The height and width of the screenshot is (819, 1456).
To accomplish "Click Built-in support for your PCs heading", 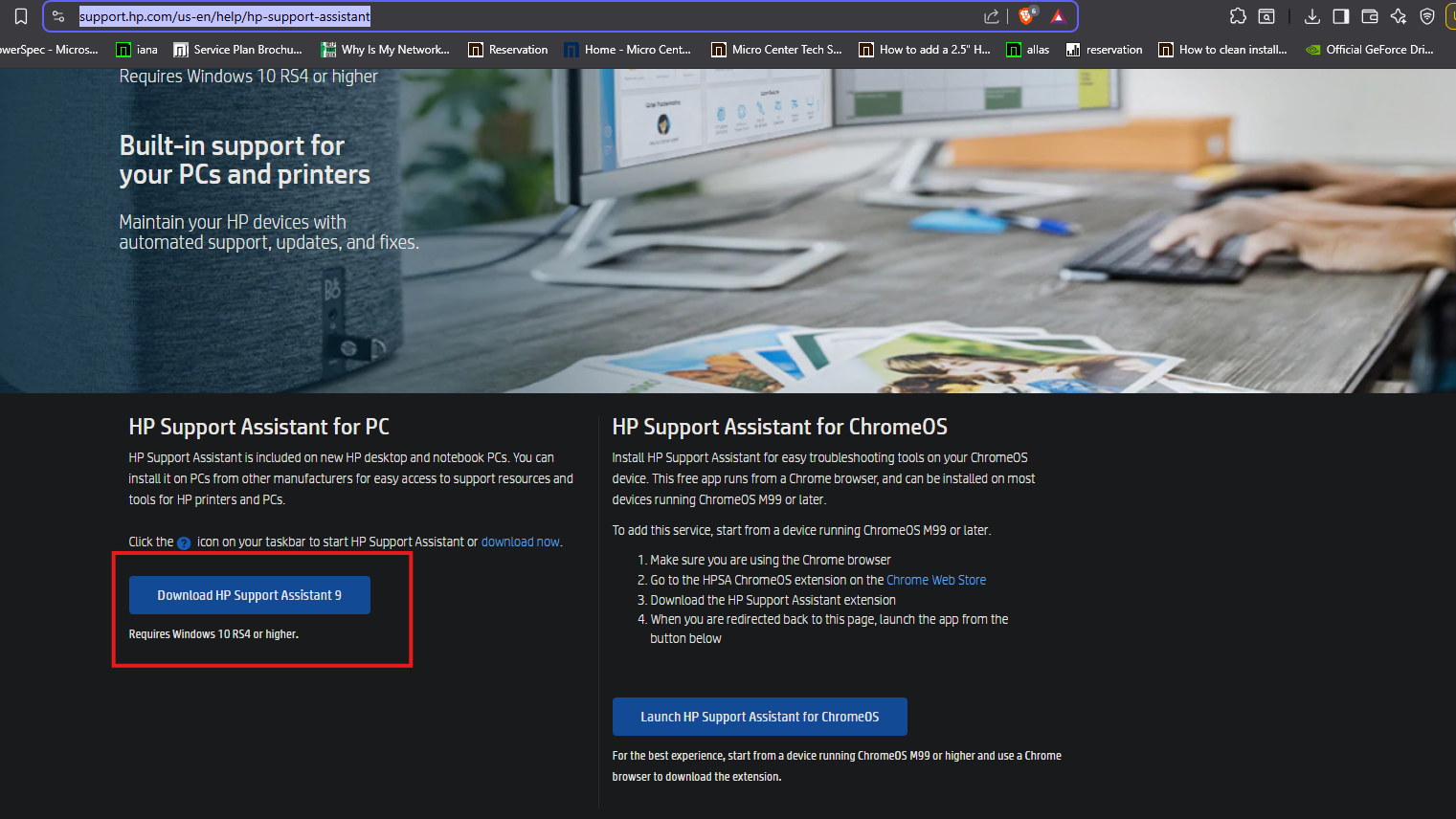I will click(x=245, y=160).
